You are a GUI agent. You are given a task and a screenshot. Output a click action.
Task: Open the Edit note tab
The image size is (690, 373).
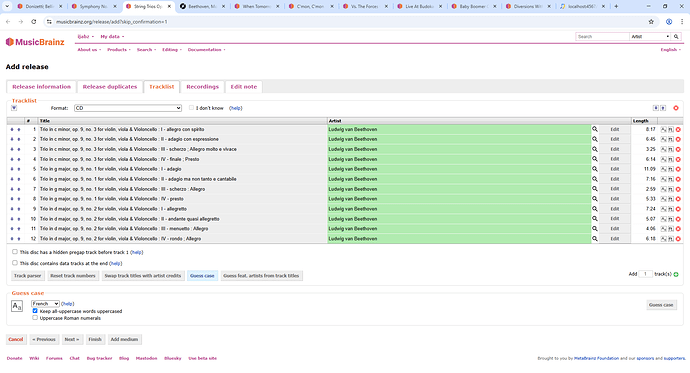tap(244, 87)
